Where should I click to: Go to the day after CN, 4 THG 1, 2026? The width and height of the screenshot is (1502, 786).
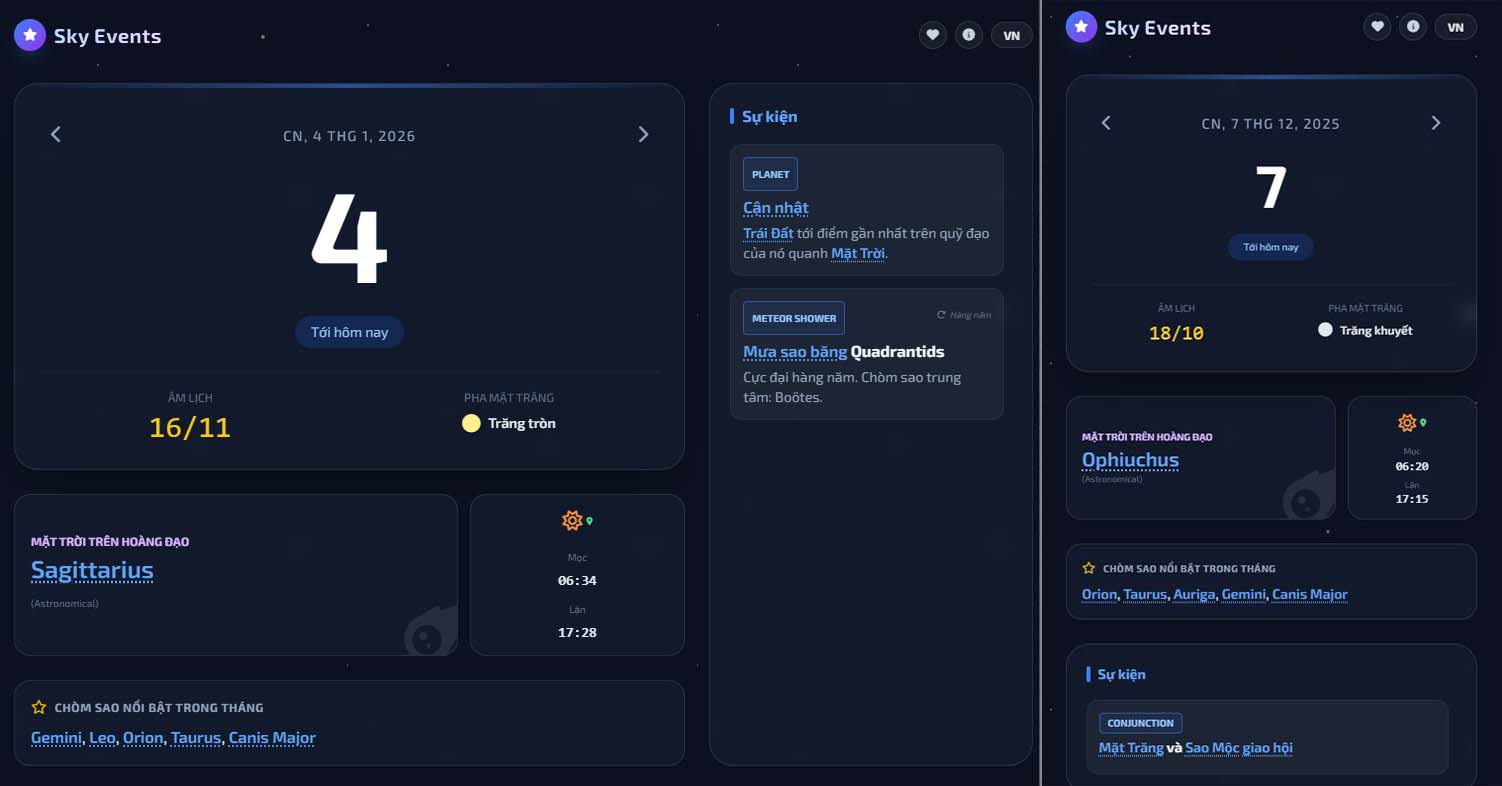coord(643,135)
